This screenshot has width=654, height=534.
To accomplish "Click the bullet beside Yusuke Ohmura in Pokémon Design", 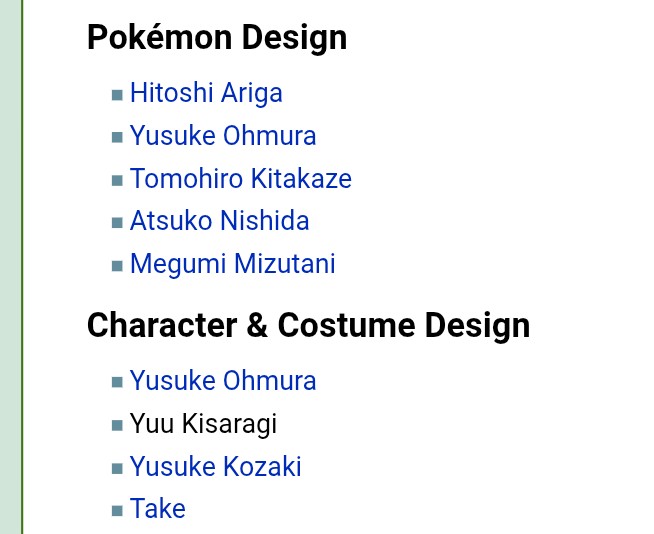I will click(x=117, y=138).
